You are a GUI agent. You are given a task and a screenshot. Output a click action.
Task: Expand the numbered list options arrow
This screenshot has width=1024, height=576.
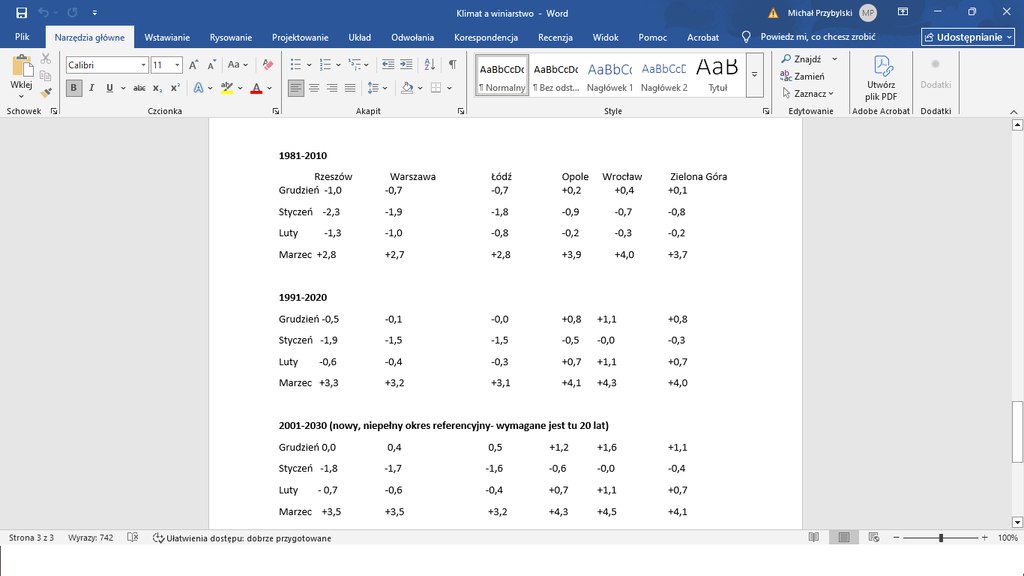338,65
